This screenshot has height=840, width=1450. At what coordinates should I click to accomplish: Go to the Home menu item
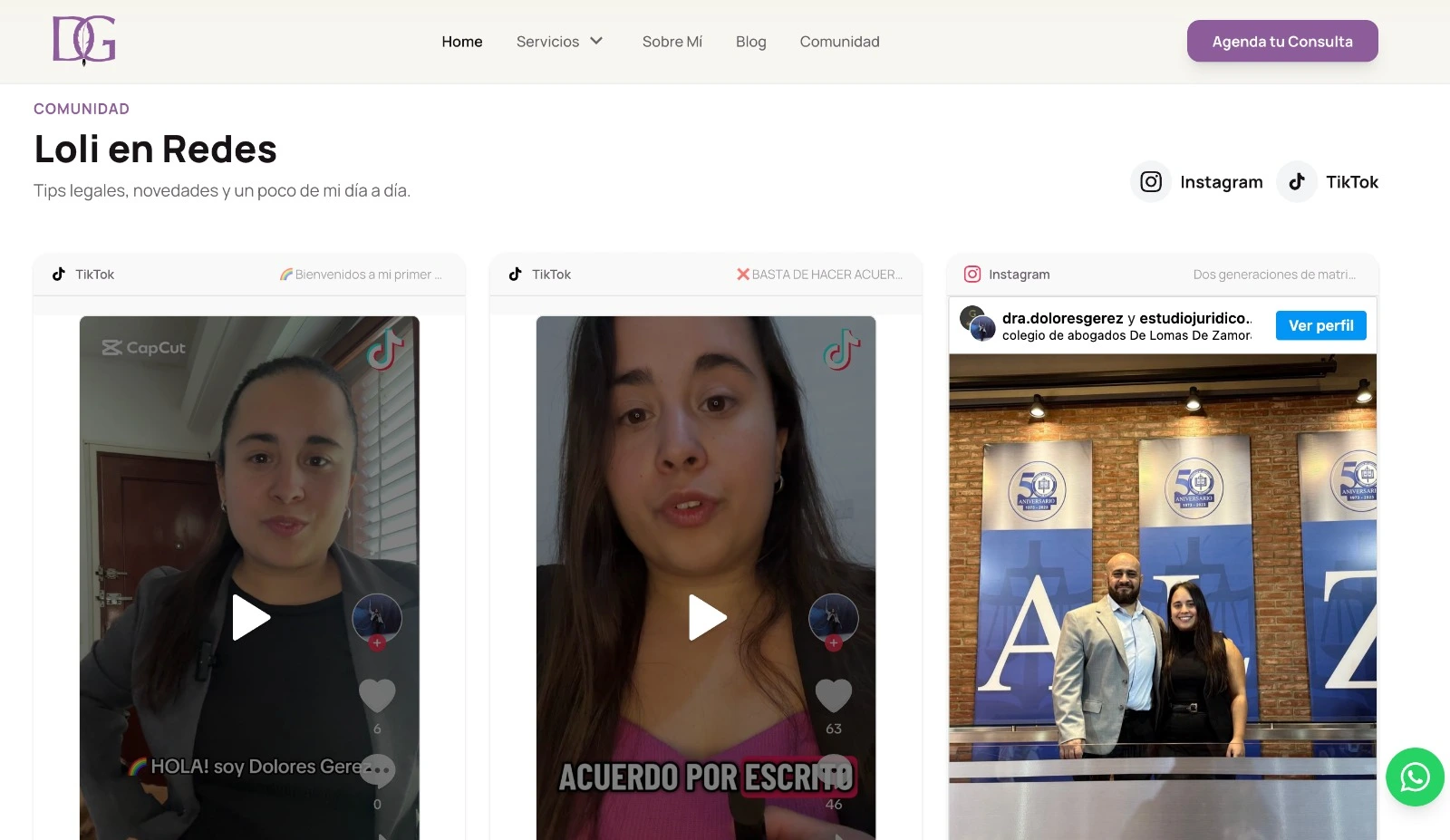point(461,42)
